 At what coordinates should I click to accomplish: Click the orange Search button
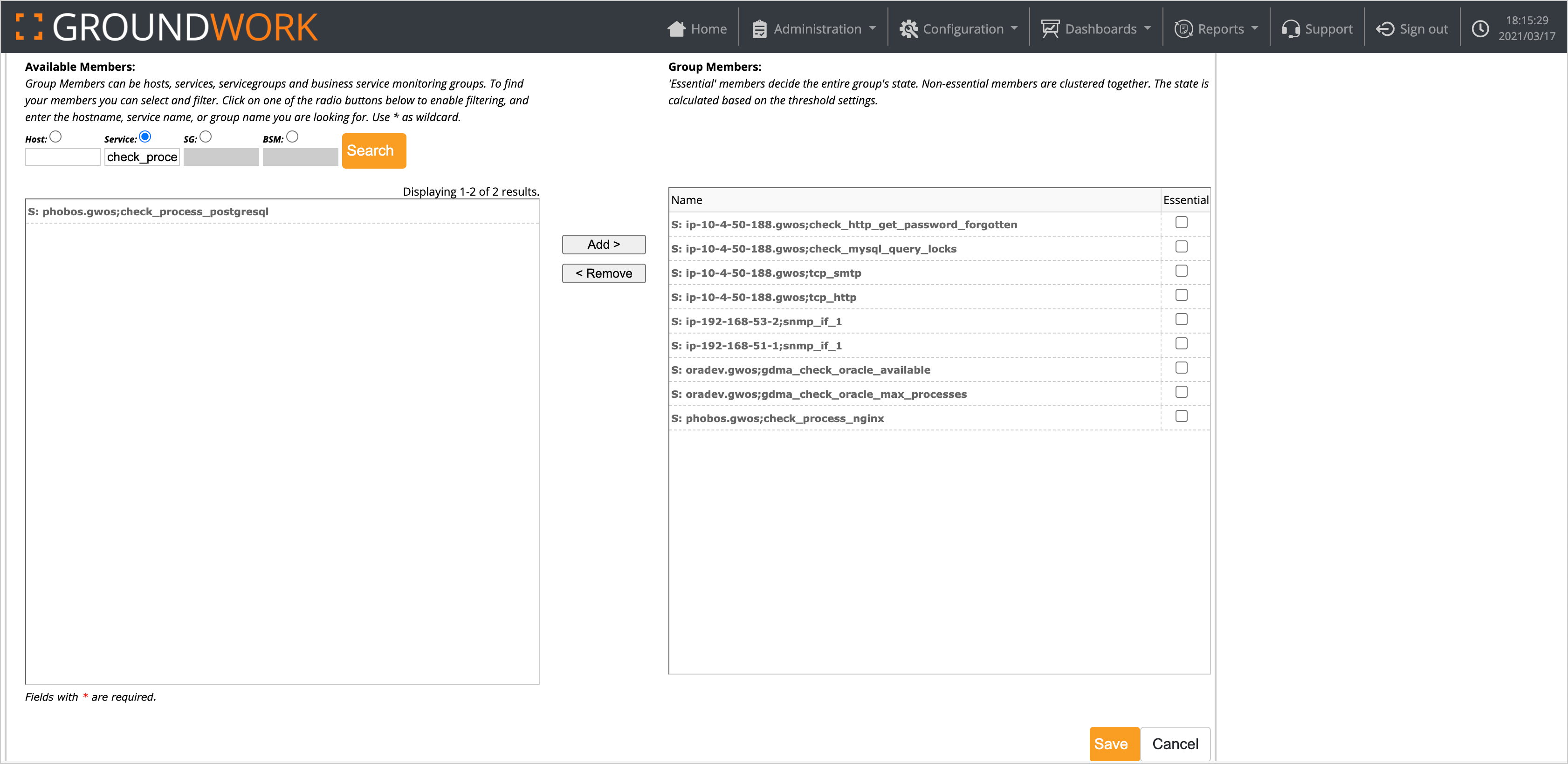(374, 150)
